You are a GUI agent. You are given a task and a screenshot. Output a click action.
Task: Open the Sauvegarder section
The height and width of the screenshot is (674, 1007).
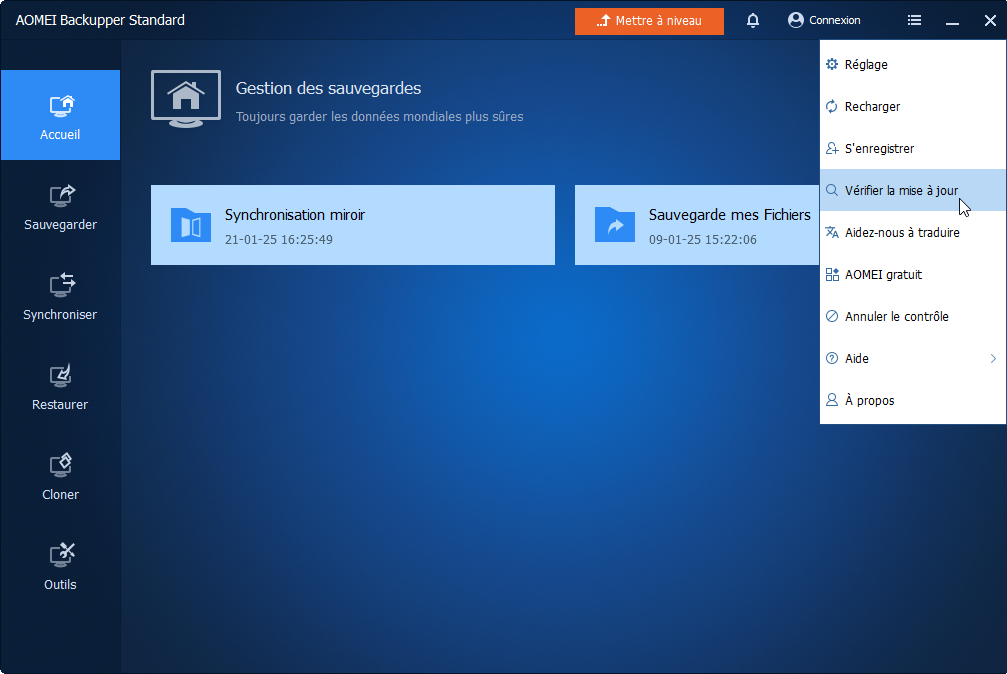[60, 206]
